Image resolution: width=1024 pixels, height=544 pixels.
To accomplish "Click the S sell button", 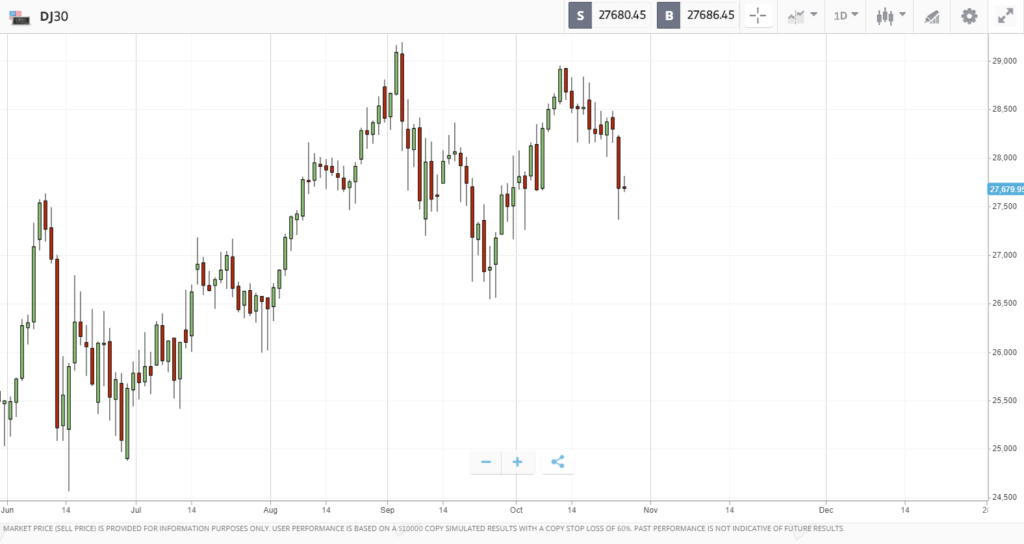I will 580,16.
